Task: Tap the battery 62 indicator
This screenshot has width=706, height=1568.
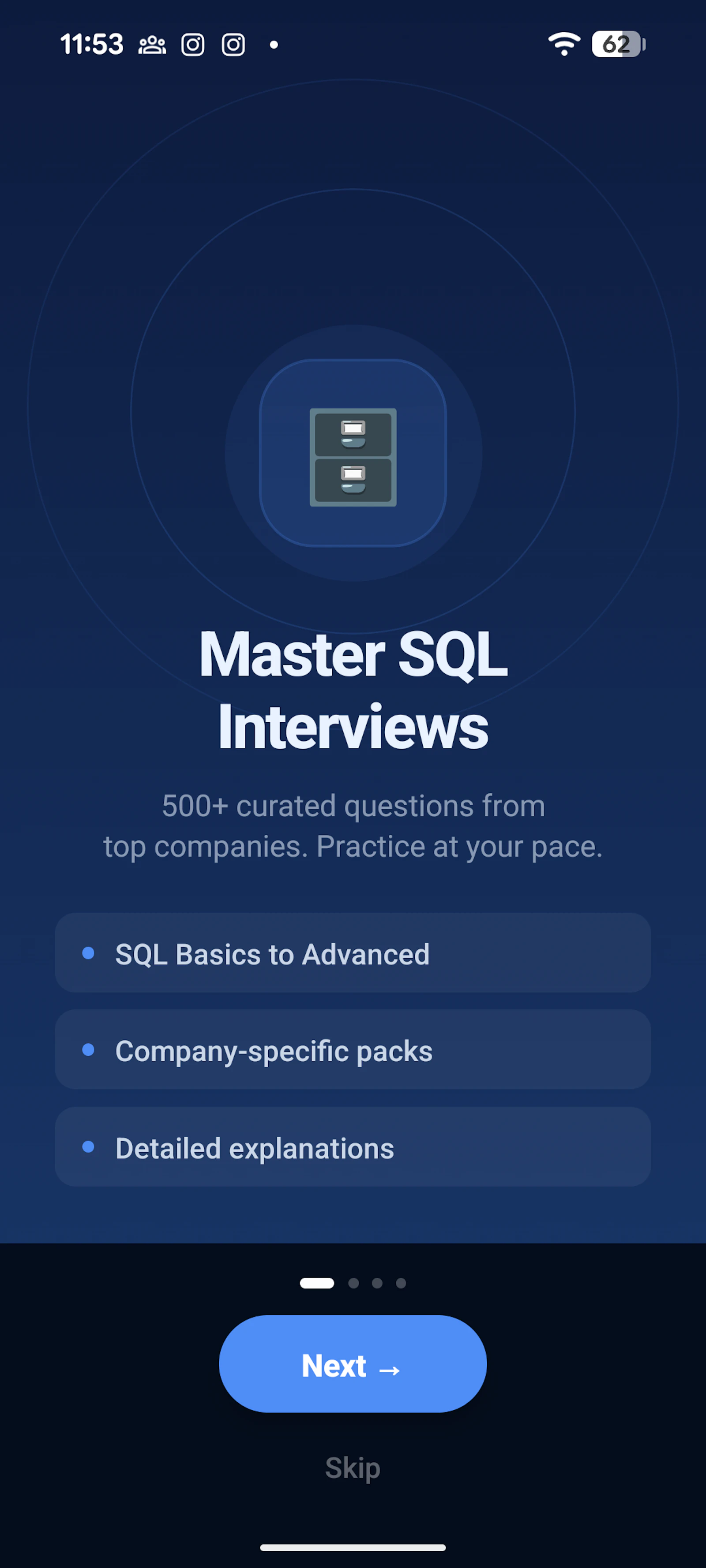Action: (x=618, y=44)
